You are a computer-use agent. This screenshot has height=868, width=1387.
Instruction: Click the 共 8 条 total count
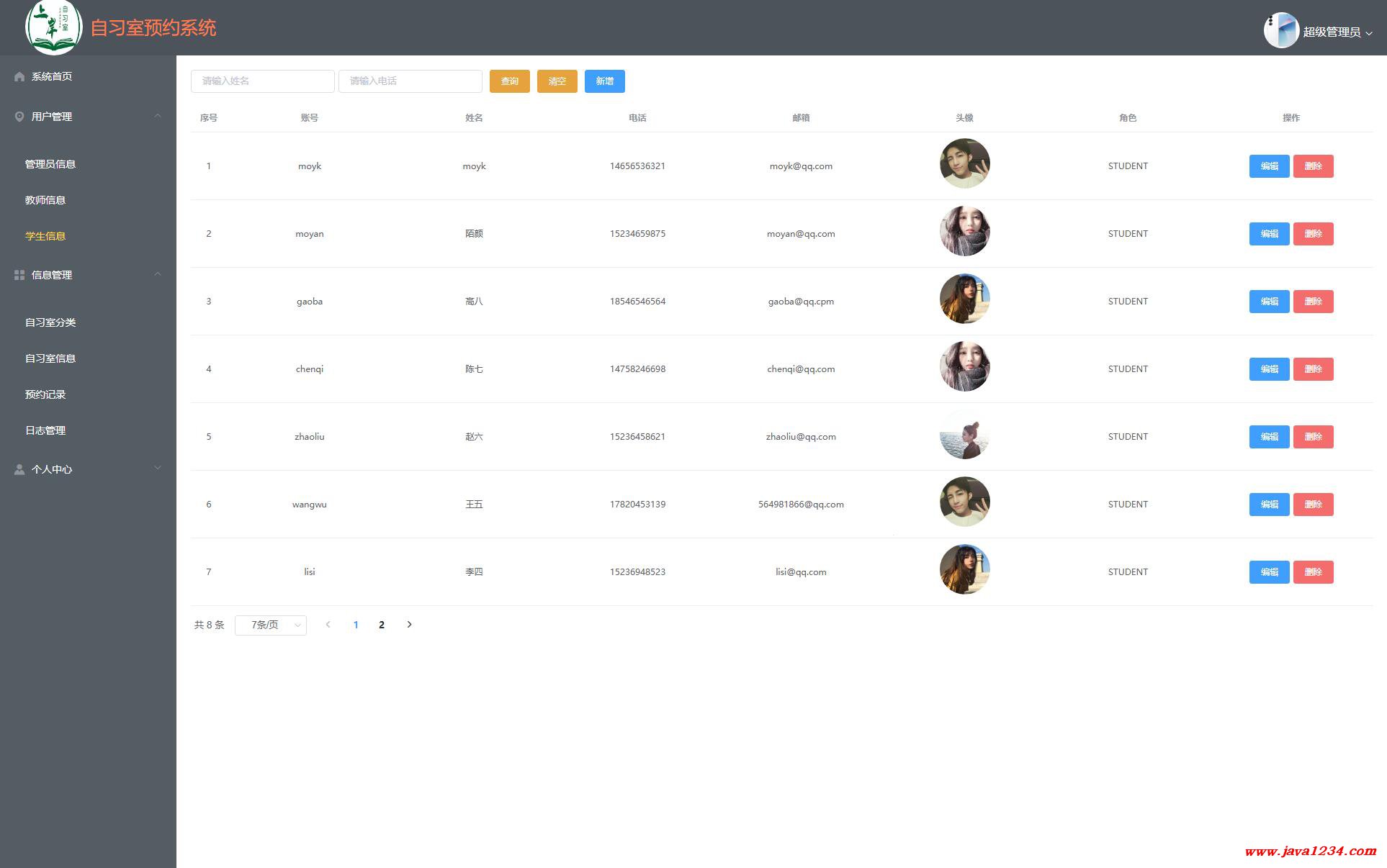209,625
